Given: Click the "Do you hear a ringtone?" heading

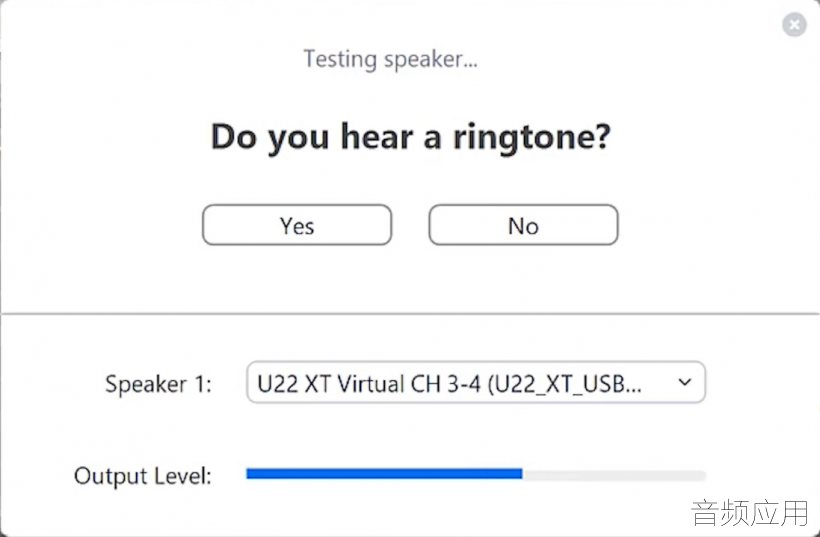Looking at the screenshot, I should tap(411, 138).
